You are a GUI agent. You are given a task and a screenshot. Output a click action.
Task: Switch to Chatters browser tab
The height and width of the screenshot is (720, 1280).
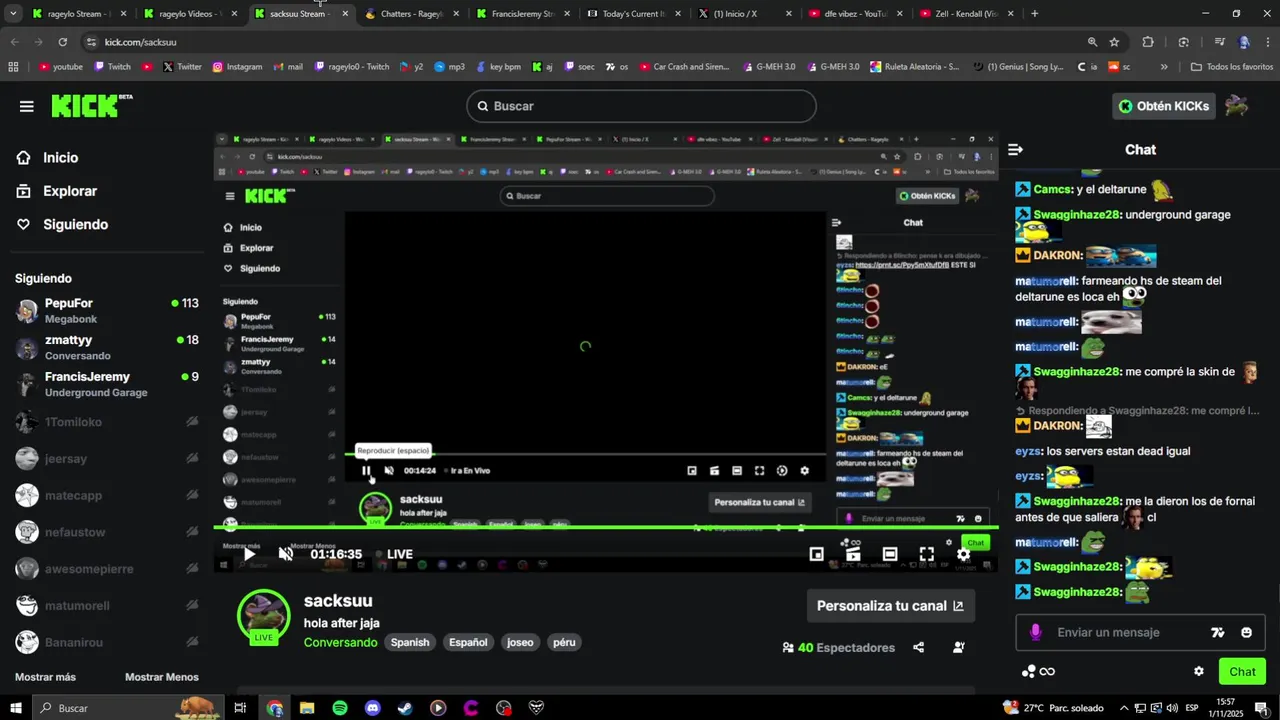tap(412, 14)
